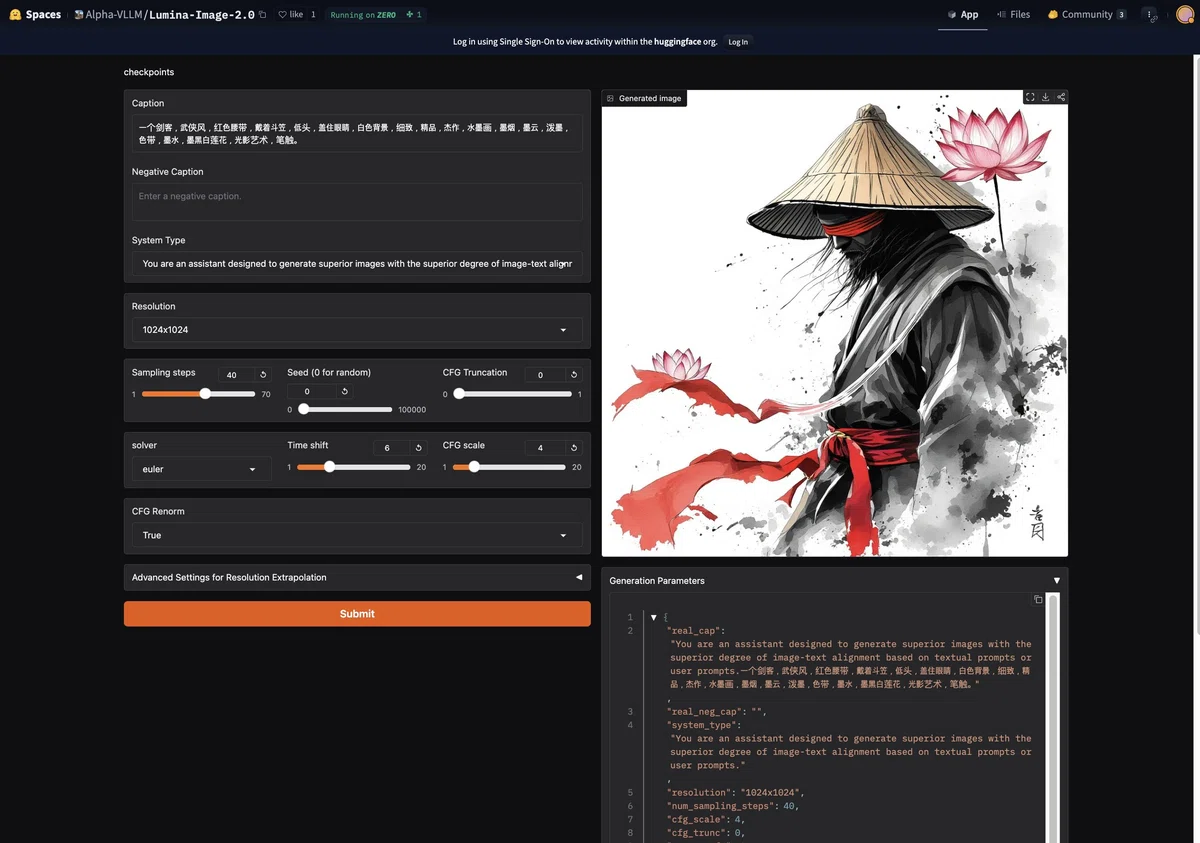Collapse the JSON root object triangle
Viewport: 1200px width, 843px height.
click(x=653, y=617)
